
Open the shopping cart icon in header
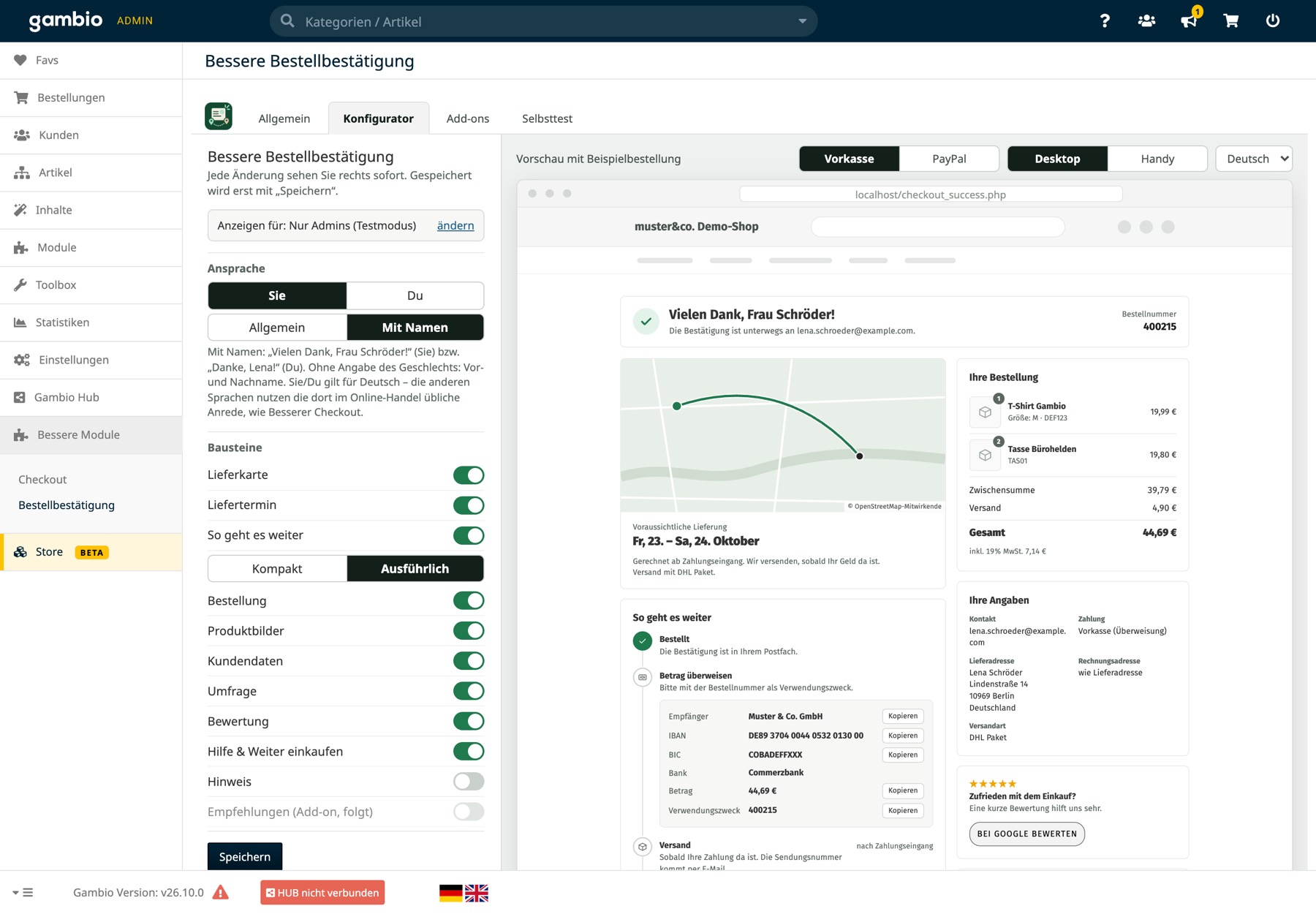click(x=1231, y=21)
